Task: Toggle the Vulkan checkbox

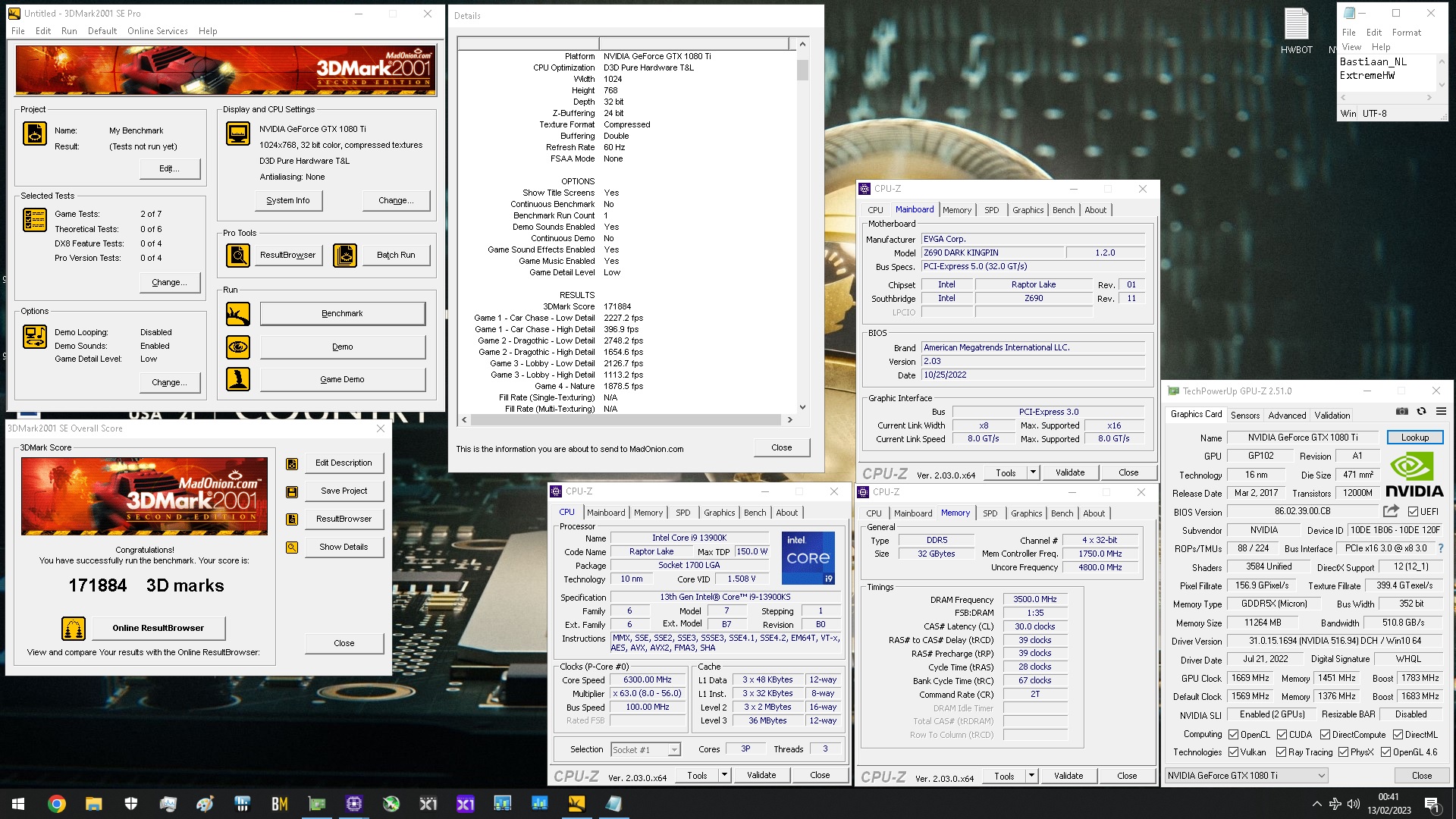Action: [1234, 752]
